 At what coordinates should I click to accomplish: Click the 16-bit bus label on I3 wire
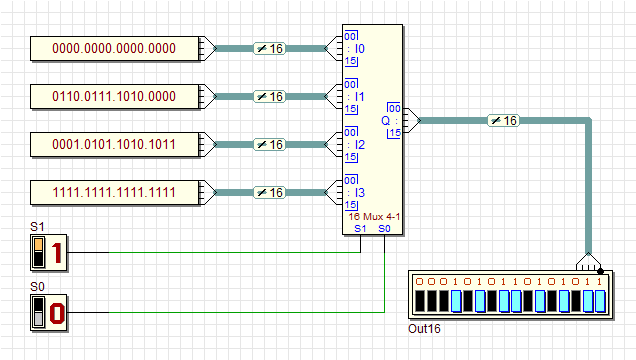point(270,192)
